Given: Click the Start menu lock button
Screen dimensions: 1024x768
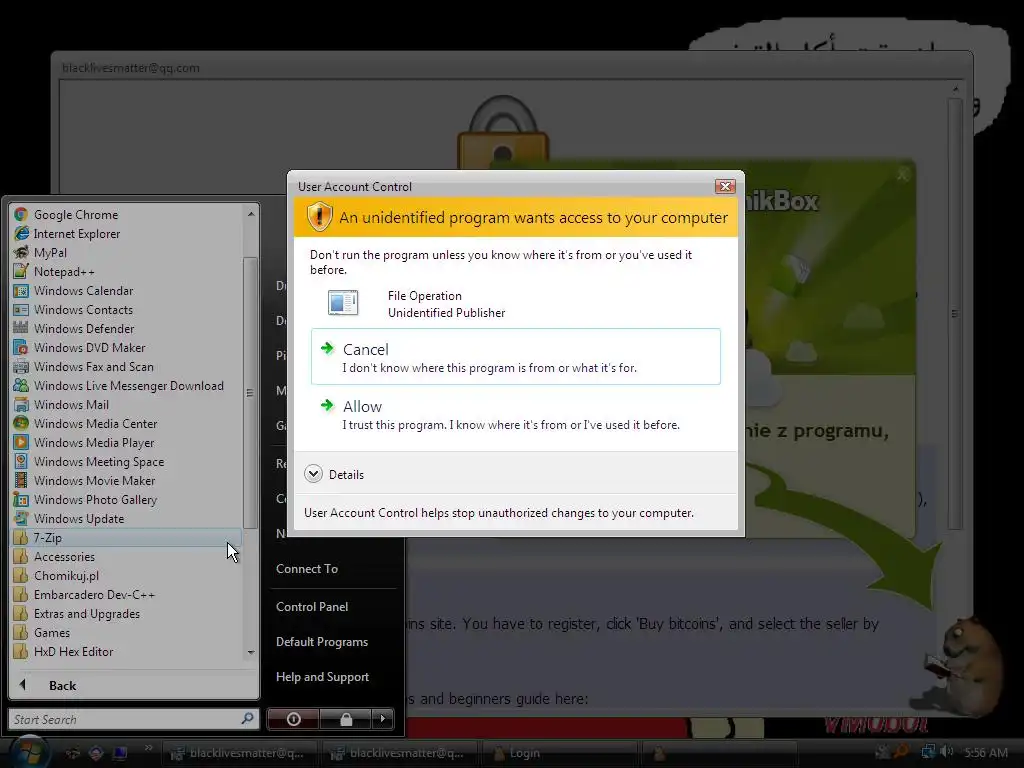Looking at the screenshot, I should pos(345,719).
